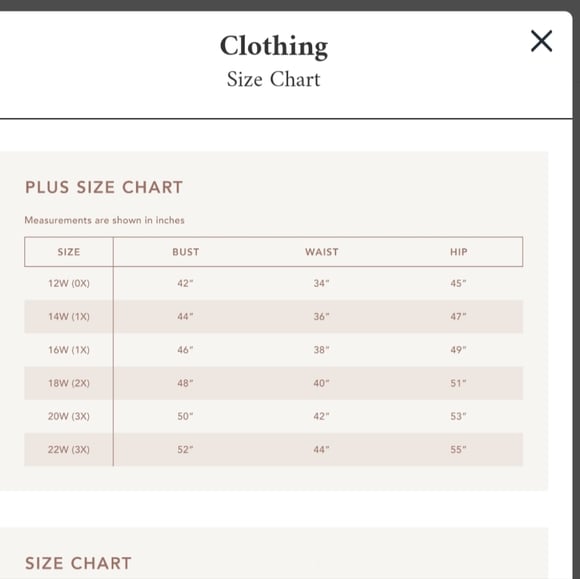Click the HIP column header
The height and width of the screenshot is (579, 580).
[x=459, y=252]
